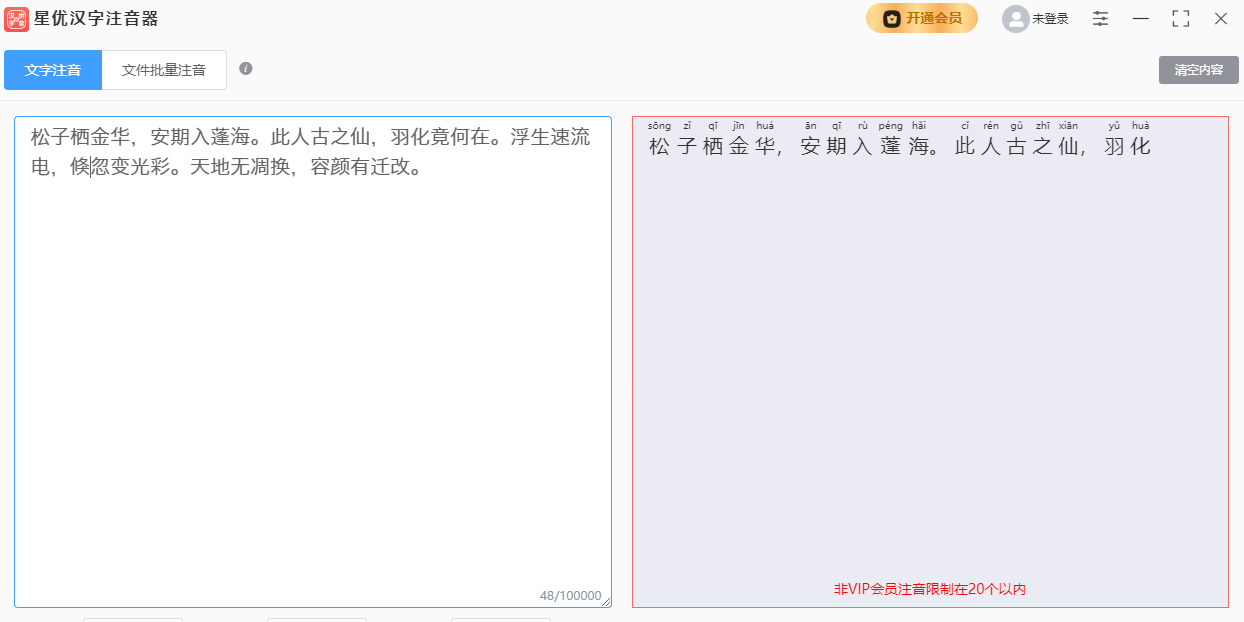Image resolution: width=1244 pixels, height=622 pixels.
Task: Minimize the application window
Action: [1140, 18]
